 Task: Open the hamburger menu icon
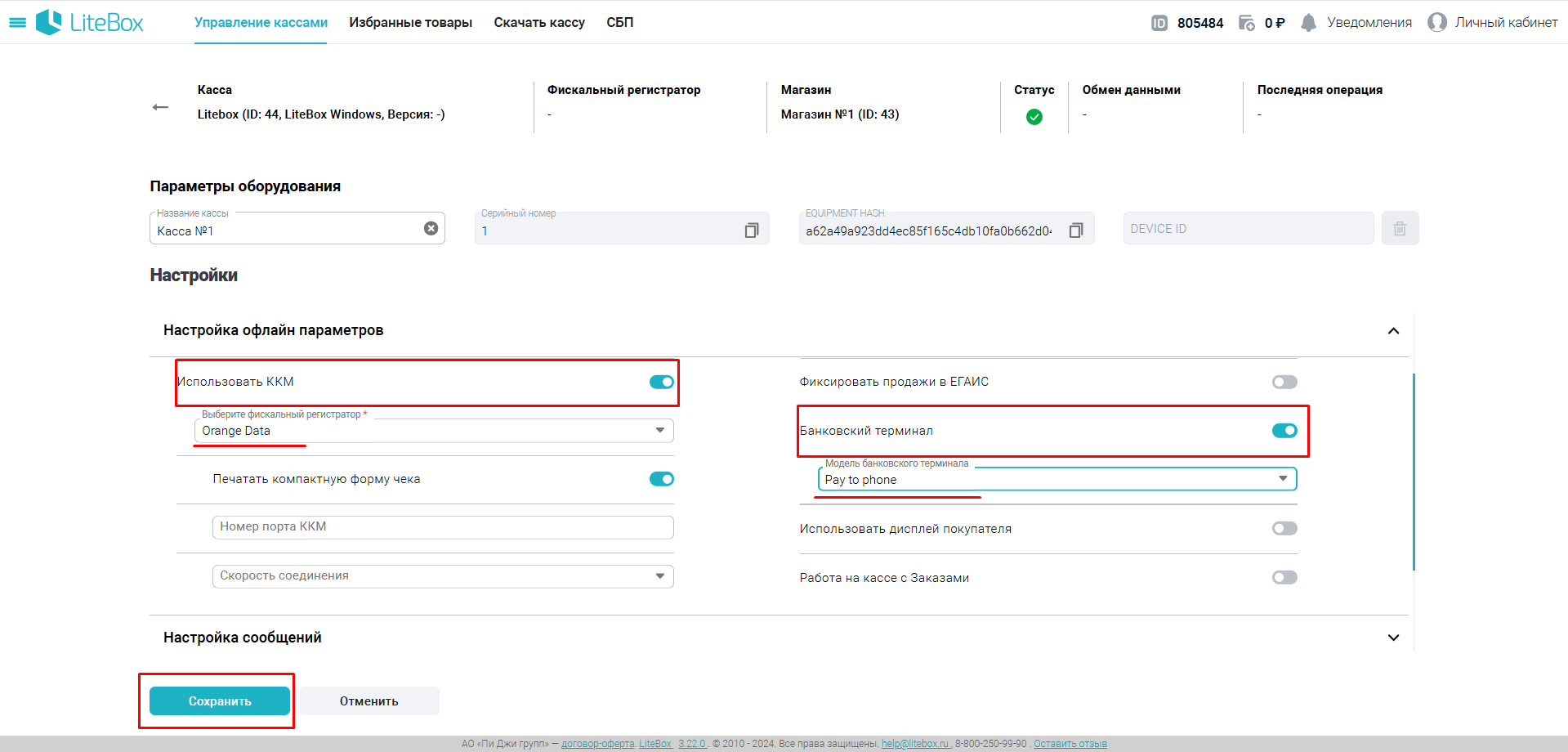point(17,23)
